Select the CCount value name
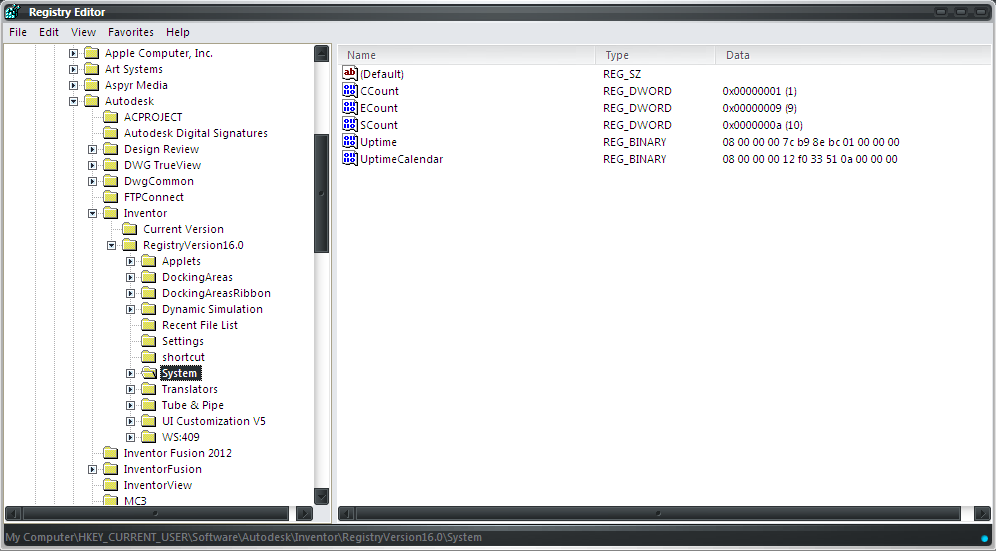 click(x=379, y=91)
